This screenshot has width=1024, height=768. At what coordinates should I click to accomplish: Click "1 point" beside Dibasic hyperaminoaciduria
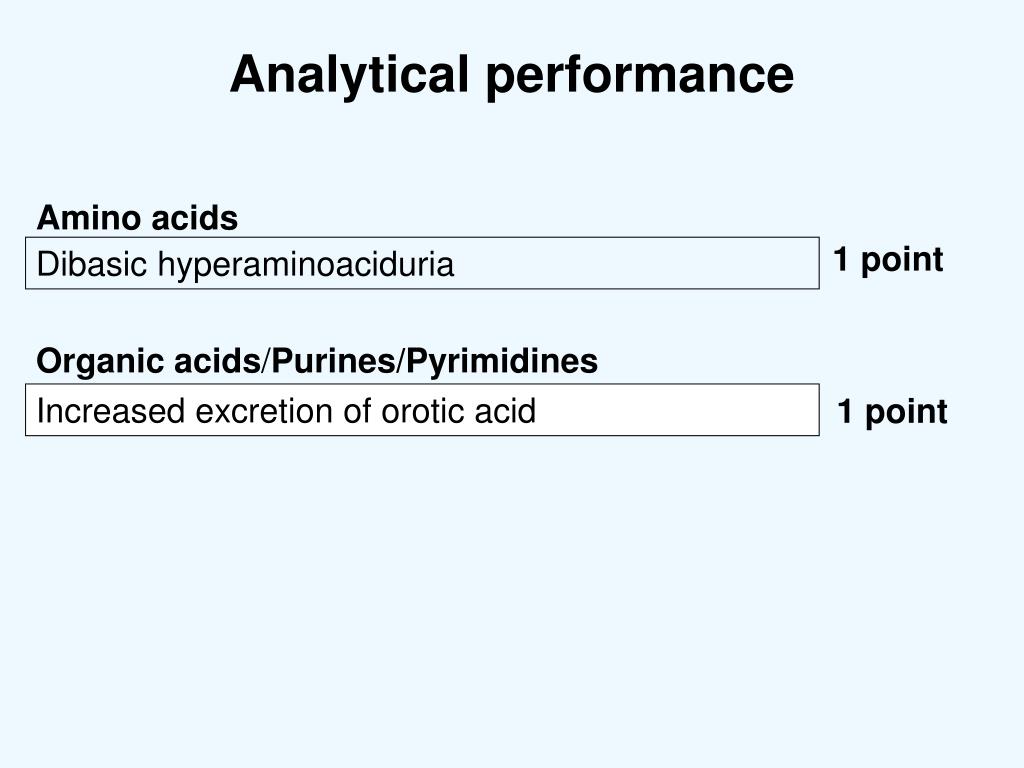point(888,260)
